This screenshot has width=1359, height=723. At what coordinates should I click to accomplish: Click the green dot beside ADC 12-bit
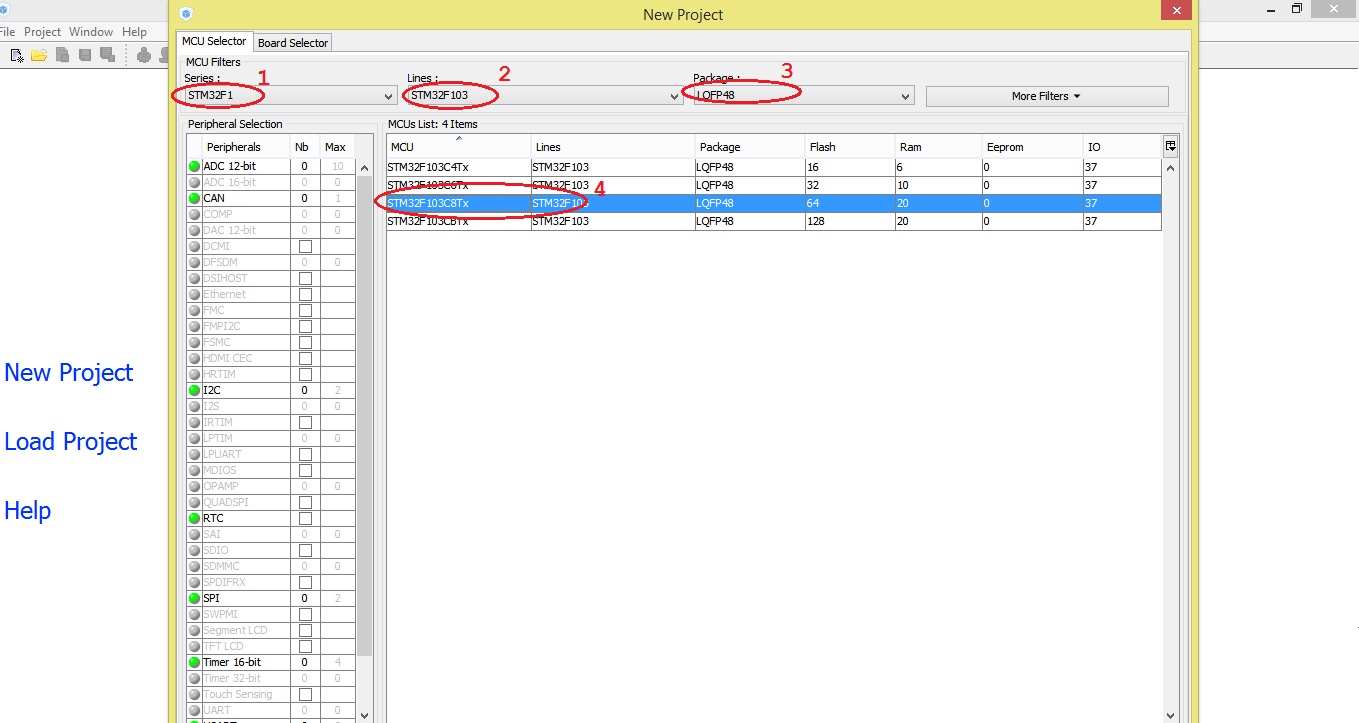[194, 166]
